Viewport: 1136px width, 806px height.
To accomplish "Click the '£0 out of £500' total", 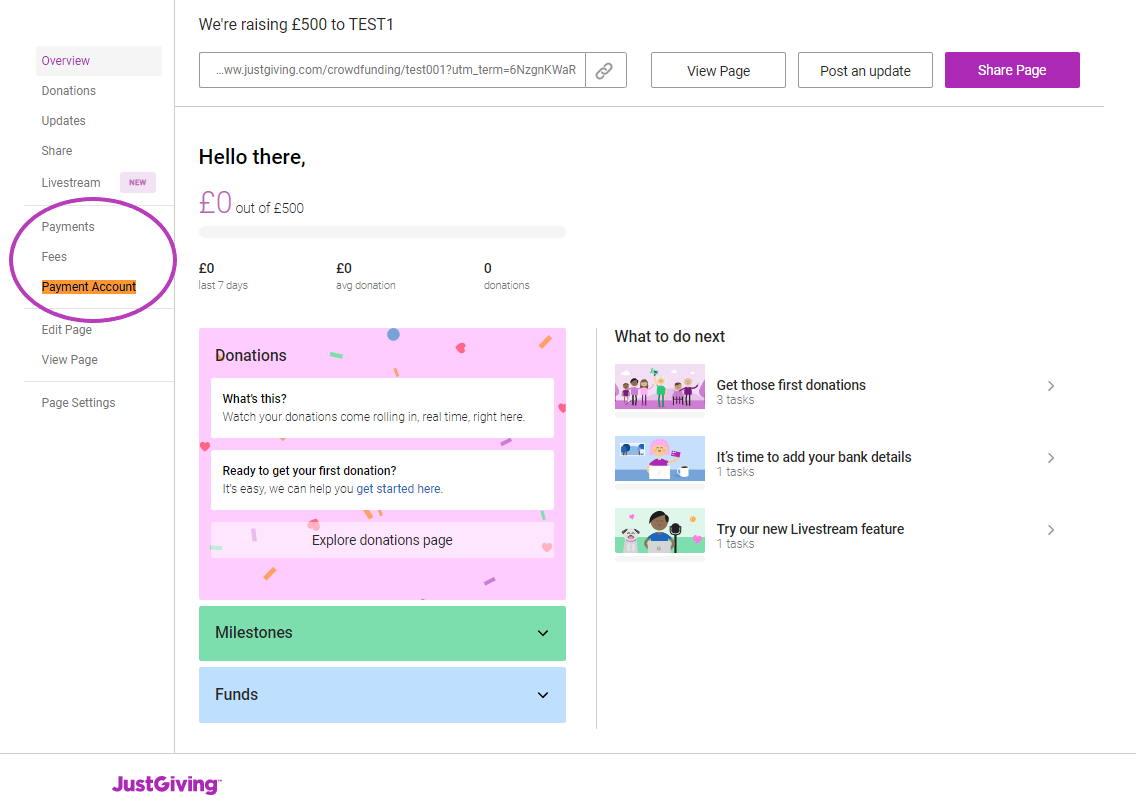I will [x=251, y=203].
